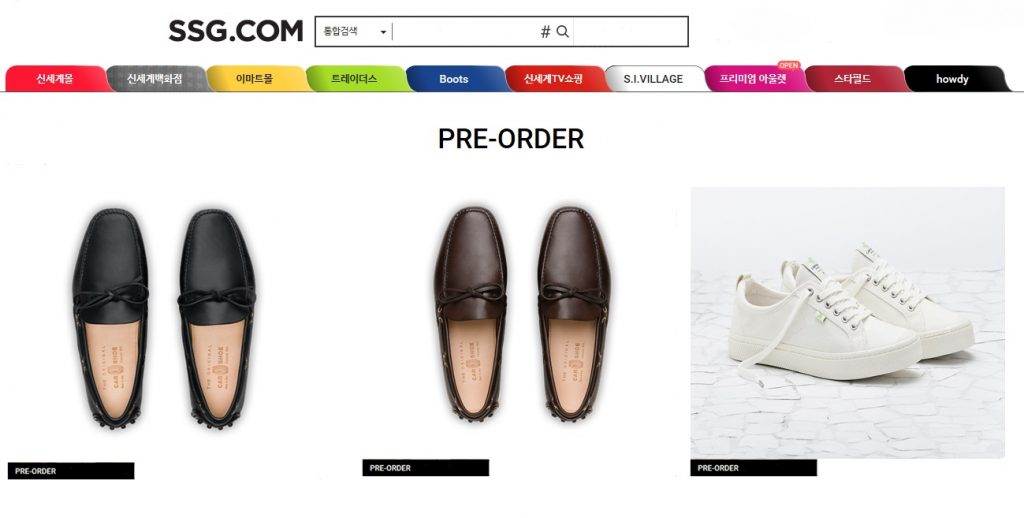
Task: Select the S.I.VILLAGE tab
Action: 653,79
